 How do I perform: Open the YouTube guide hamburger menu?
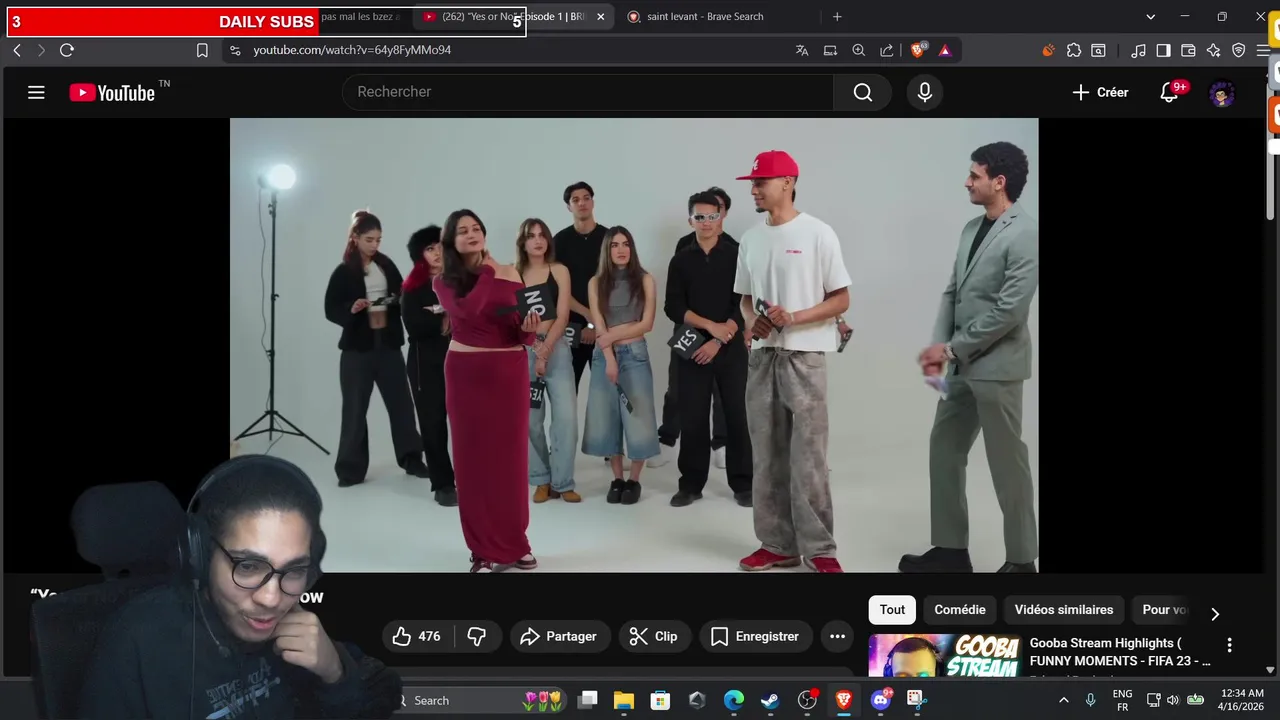point(36,93)
